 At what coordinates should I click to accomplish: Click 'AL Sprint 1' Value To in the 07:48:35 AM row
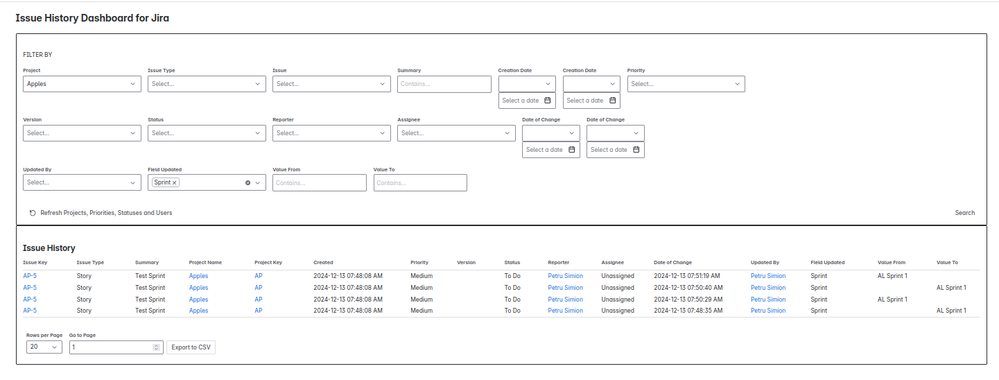951,311
